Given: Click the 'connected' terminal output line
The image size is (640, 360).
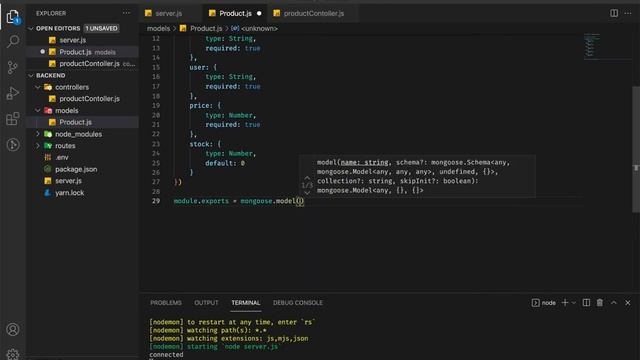Looking at the screenshot, I should click(x=166, y=354).
